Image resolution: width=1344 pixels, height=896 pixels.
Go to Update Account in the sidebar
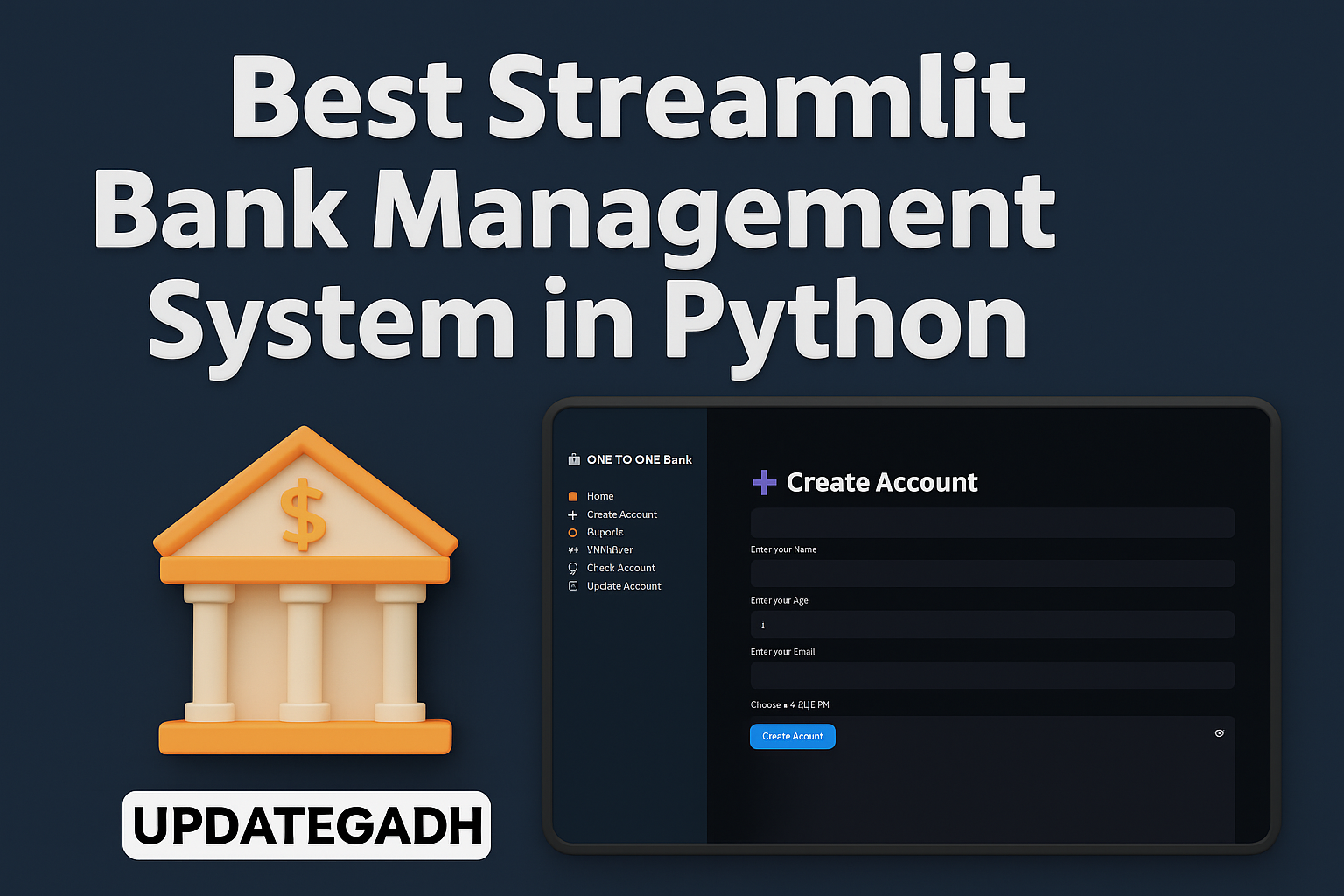pos(624,586)
